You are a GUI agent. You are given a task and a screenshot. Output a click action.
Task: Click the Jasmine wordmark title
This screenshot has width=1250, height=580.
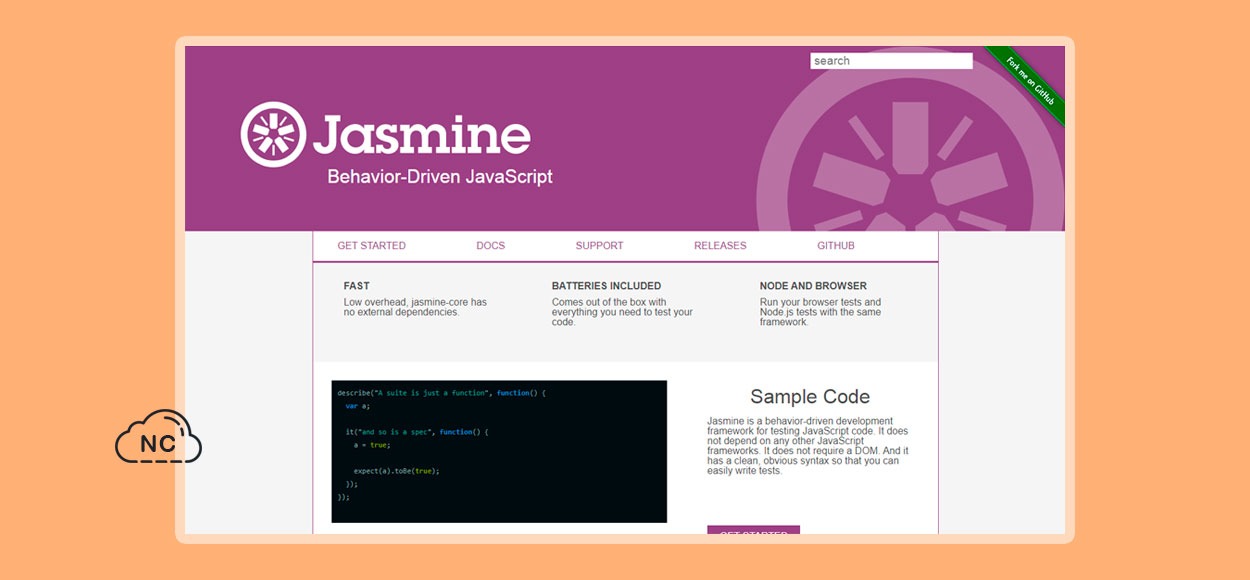click(421, 135)
